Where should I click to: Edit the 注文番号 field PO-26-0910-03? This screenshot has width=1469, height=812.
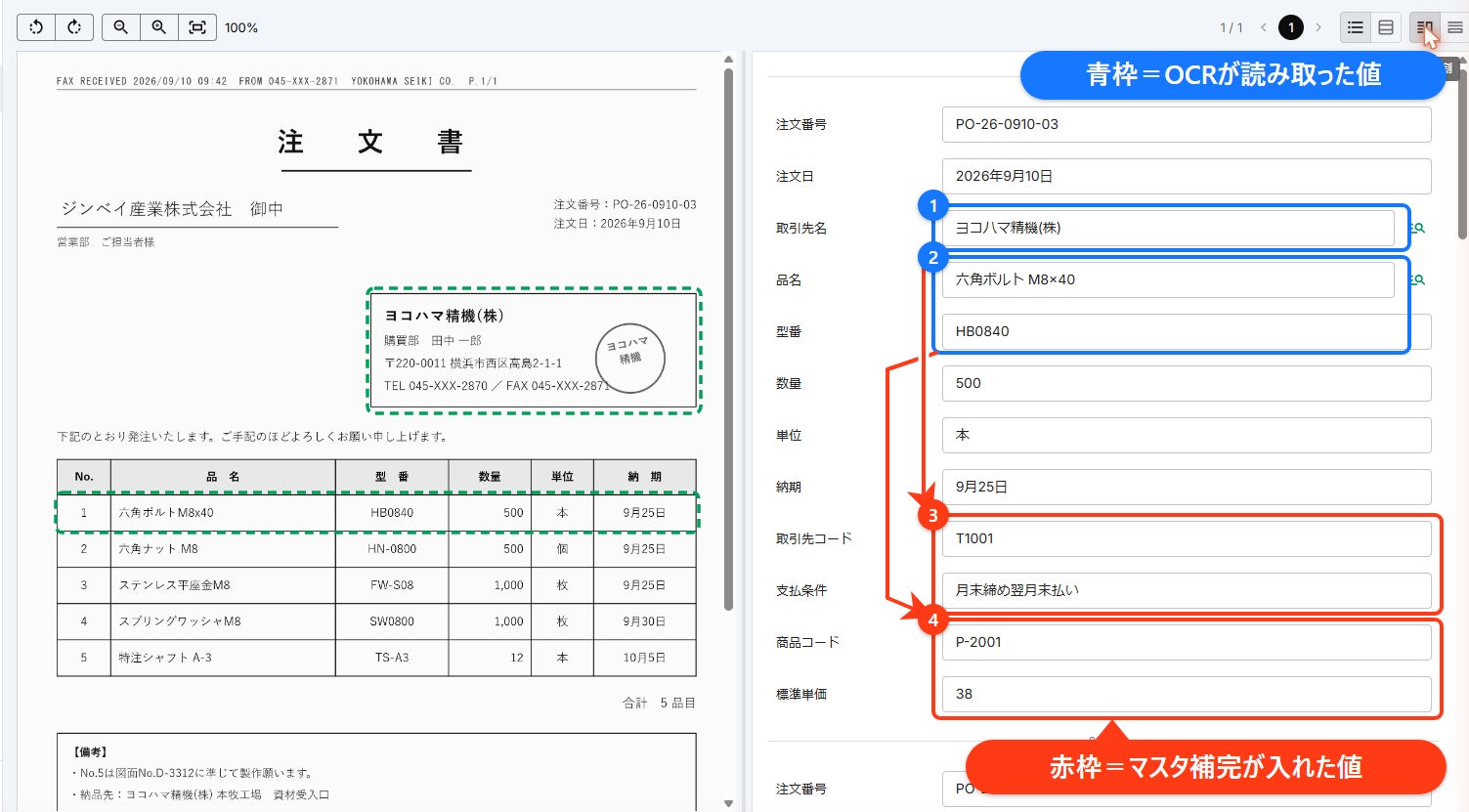[1187, 124]
